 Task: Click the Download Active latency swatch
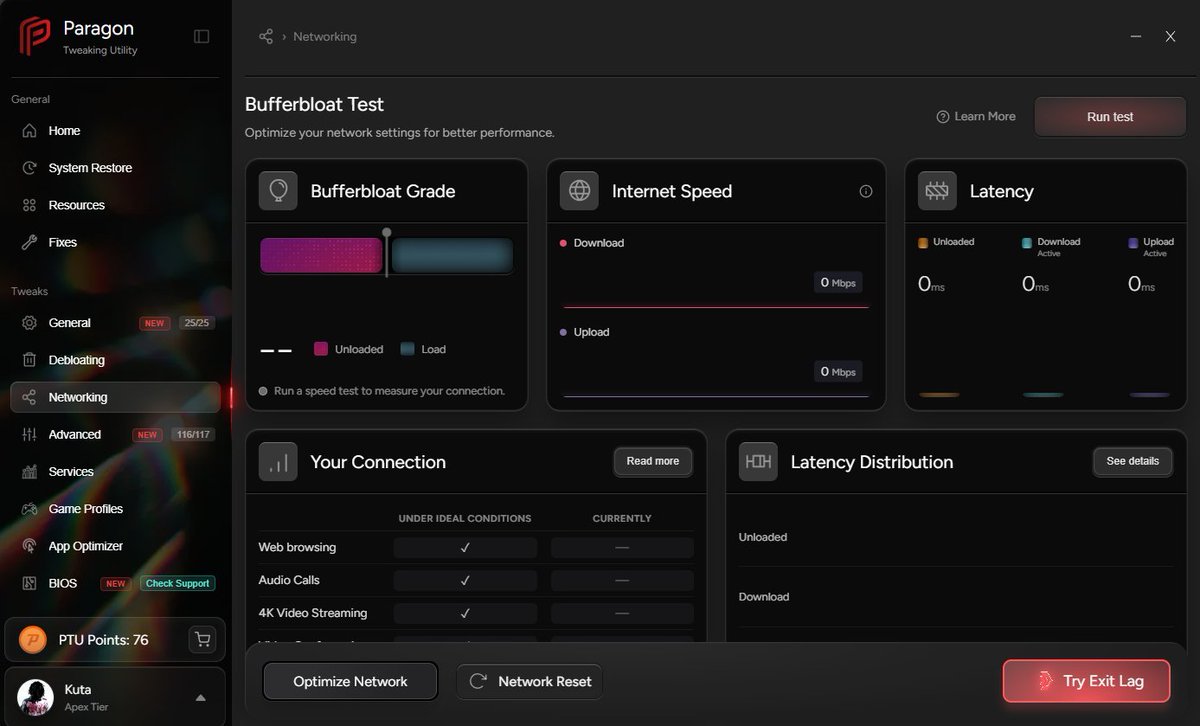1027,242
